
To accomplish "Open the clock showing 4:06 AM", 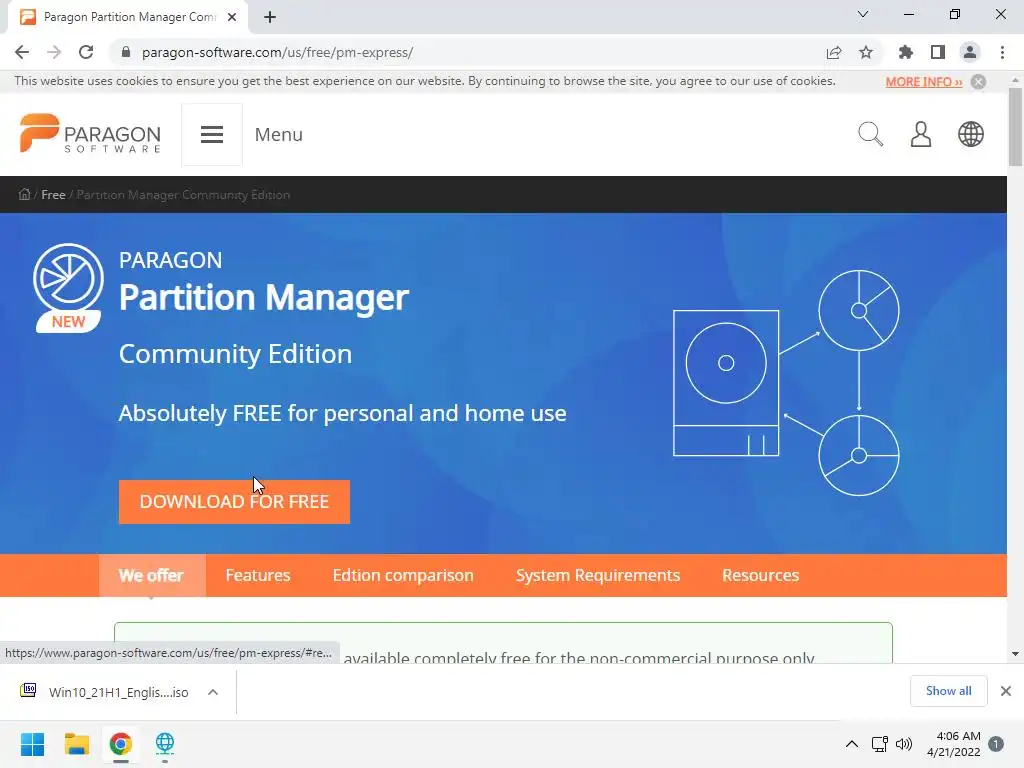I will [953, 744].
